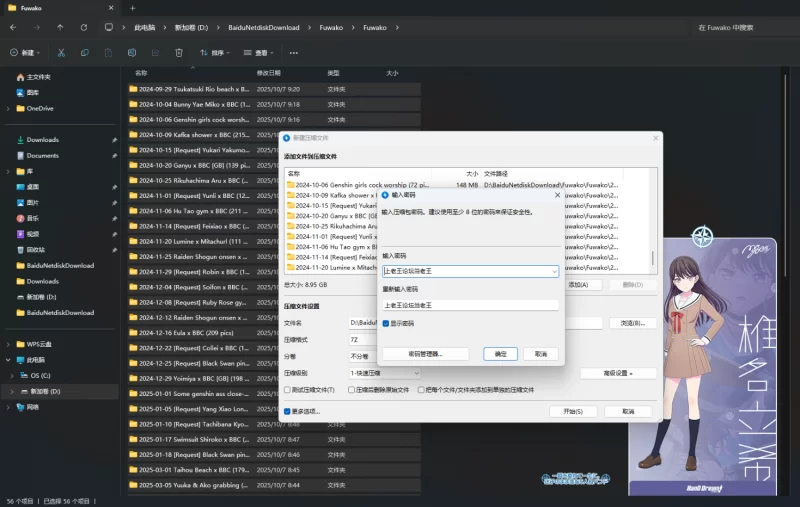Click the Delete trash icon in toolbar
This screenshot has width=800, height=507.
pos(178,52)
